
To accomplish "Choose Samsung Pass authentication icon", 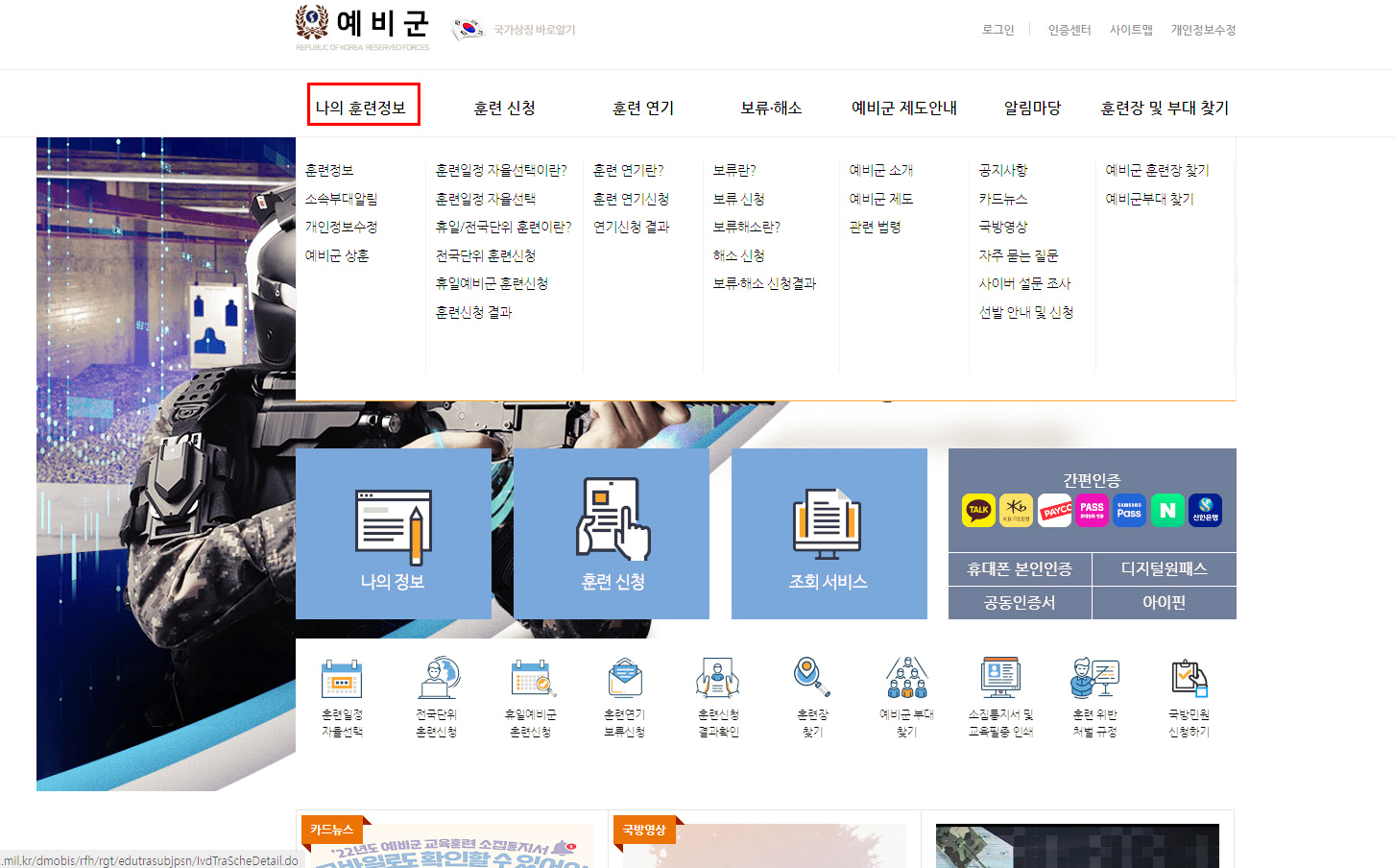I will (x=1129, y=510).
